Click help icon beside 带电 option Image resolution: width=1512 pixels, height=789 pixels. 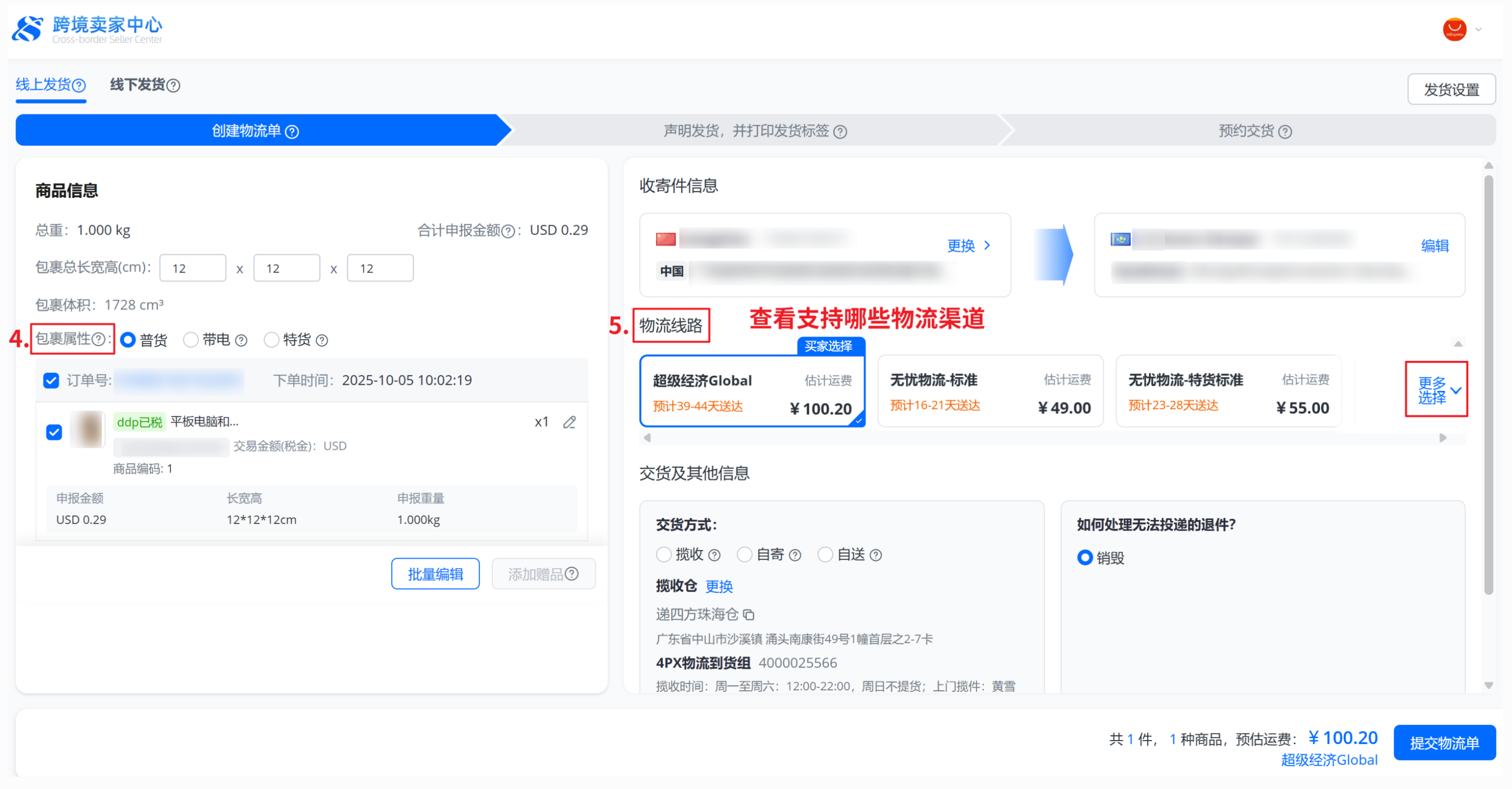click(x=241, y=341)
